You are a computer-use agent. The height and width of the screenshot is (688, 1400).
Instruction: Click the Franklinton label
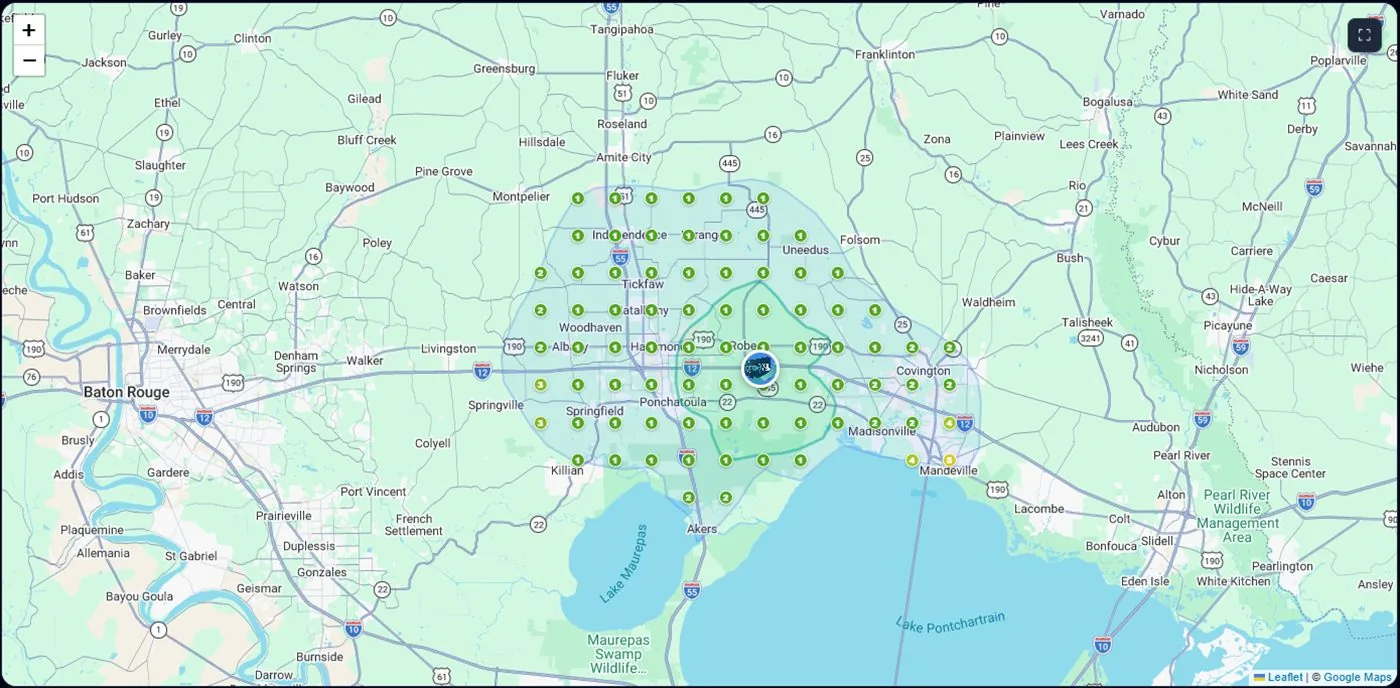point(885,54)
